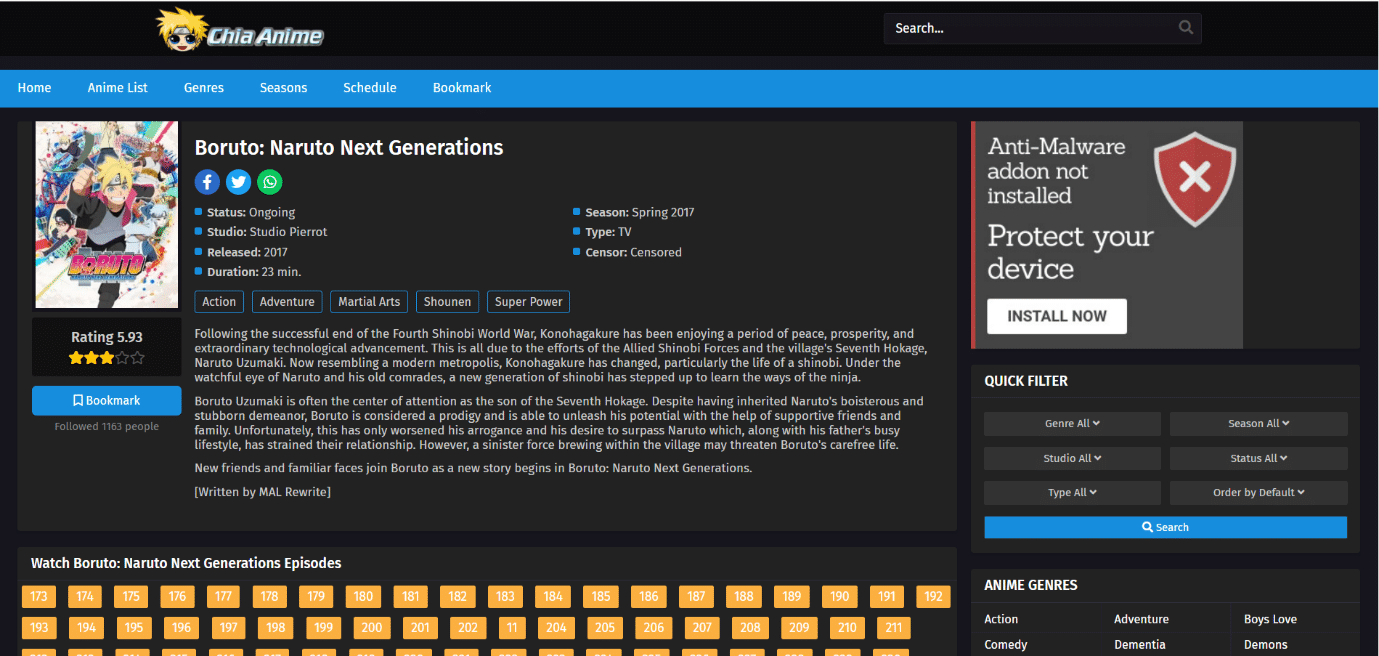Open Bookmark in the navigation bar
This screenshot has height=656, width=1379.
coord(462,88)
